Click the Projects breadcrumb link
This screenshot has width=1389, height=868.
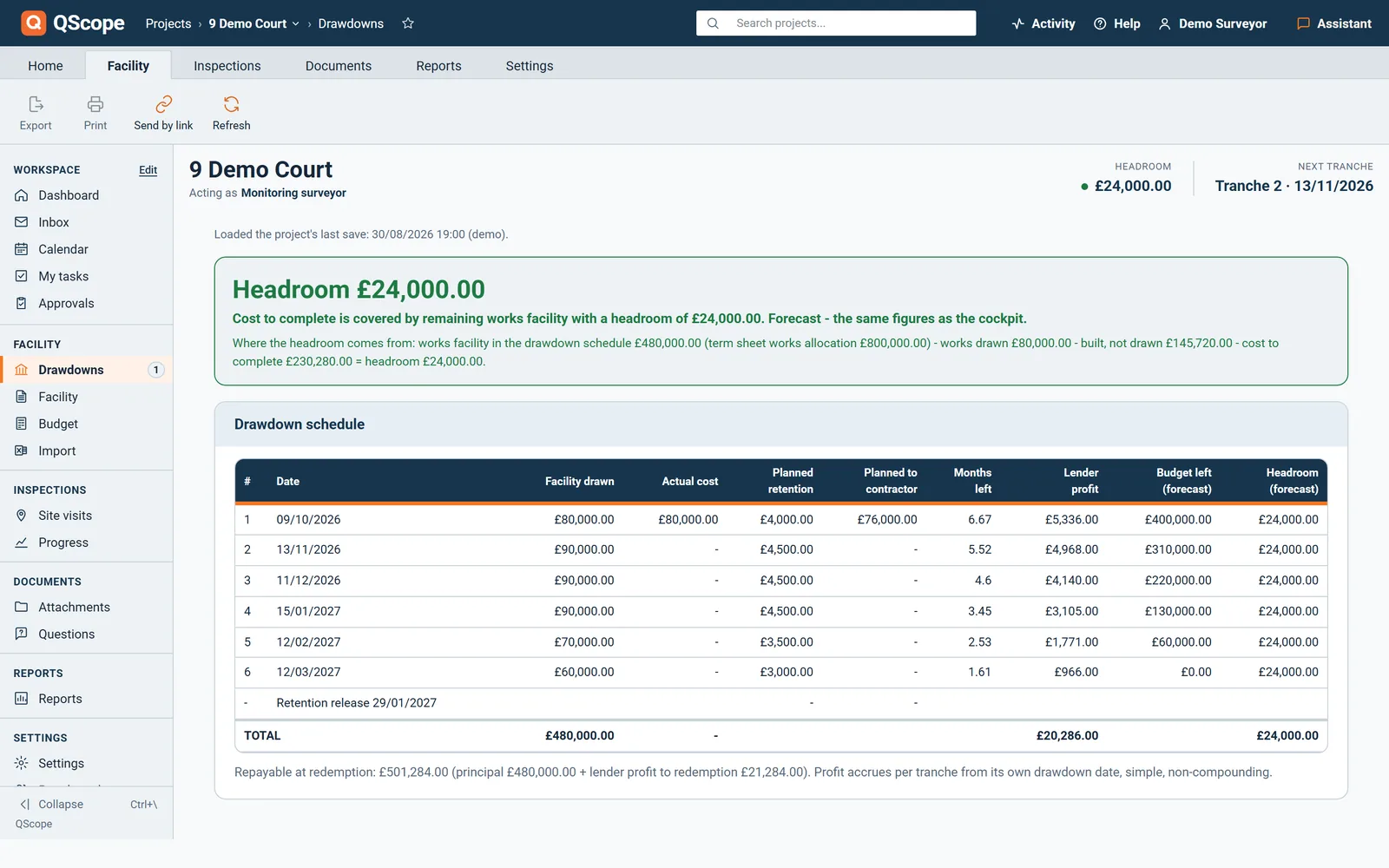coord(168,23)
